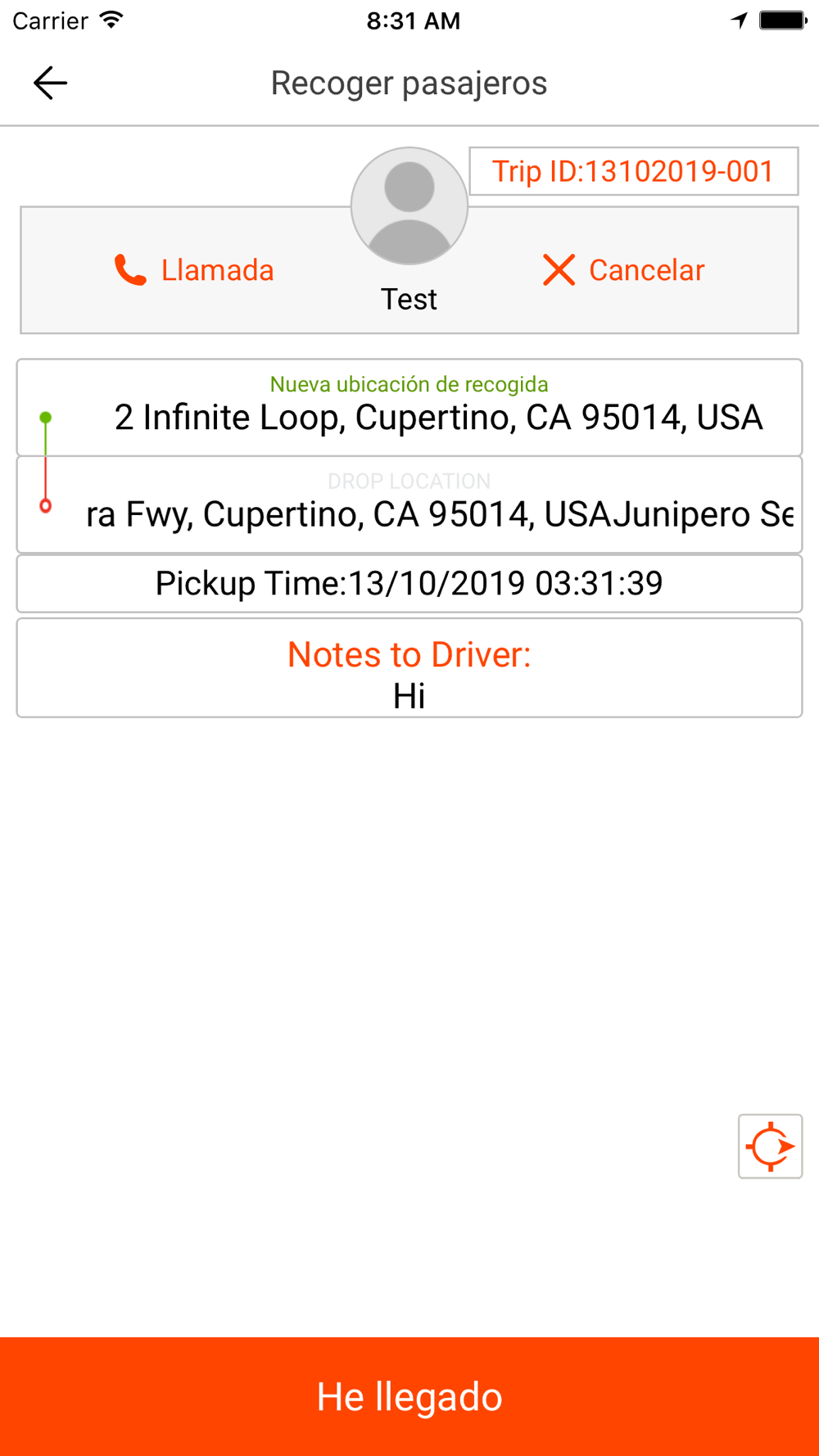This screenshot has width=819, height=1456.
Task: Tap the Notes to Driver box
Action: point(409,668)
